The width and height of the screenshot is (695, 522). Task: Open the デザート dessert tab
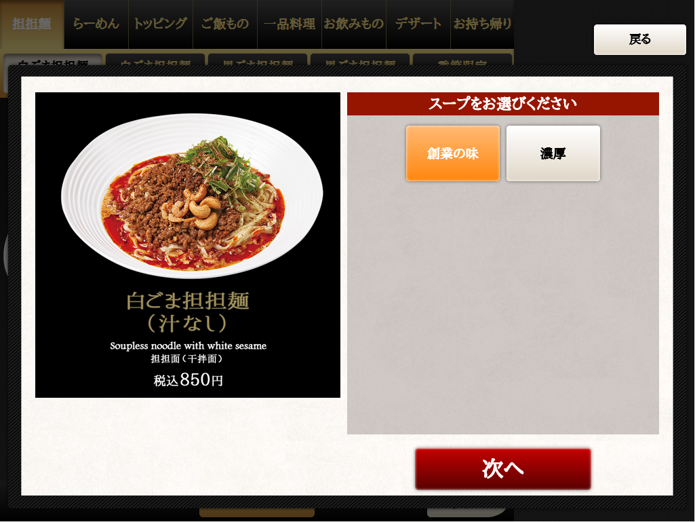pyautogui.click(x=418, y=24)
